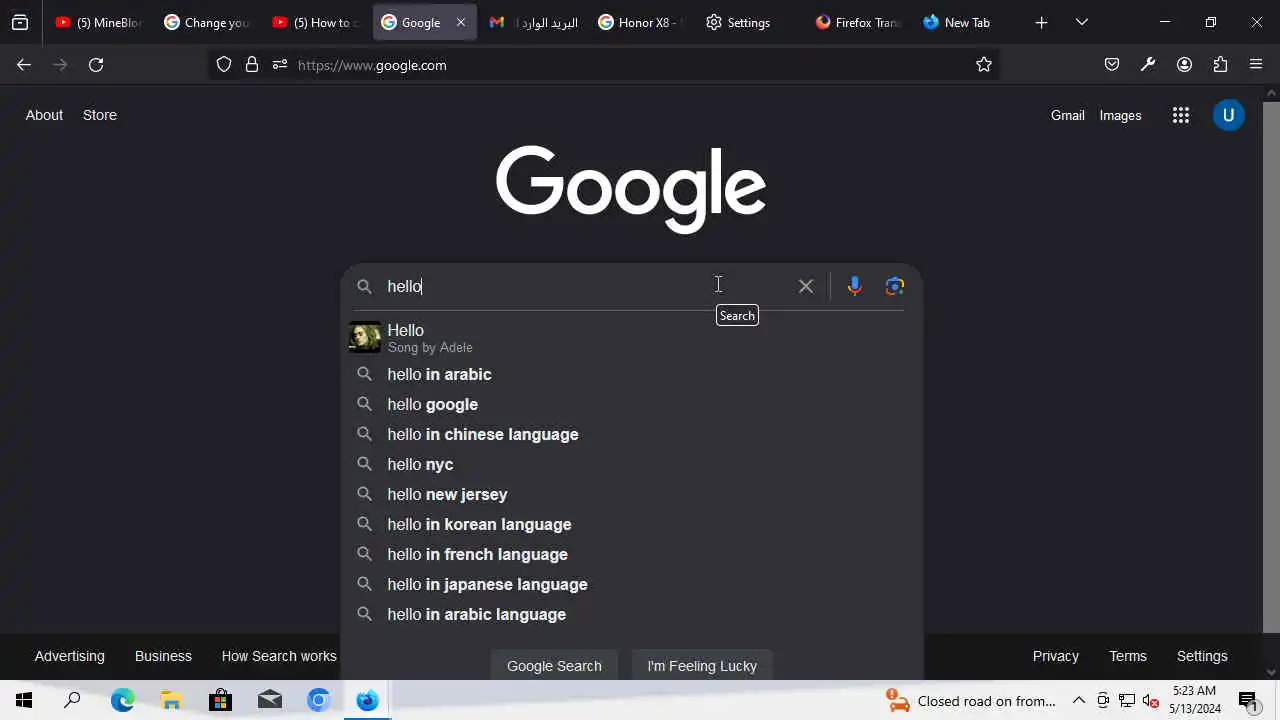The width and height of the screenshot is (1280, 720).
Task: Choose suggestion hello in chinese language
Action: point(631,434)
